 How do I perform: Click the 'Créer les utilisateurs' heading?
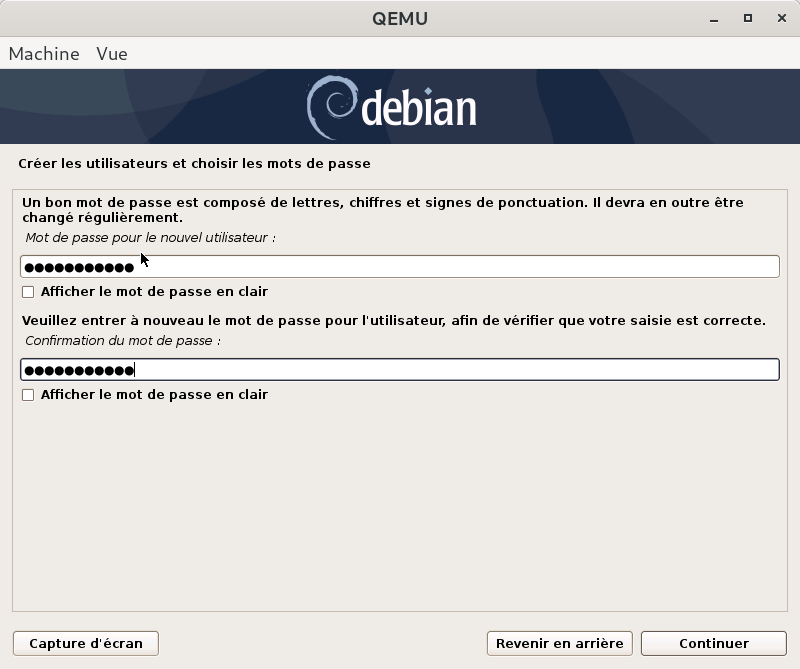click(194, 163)
